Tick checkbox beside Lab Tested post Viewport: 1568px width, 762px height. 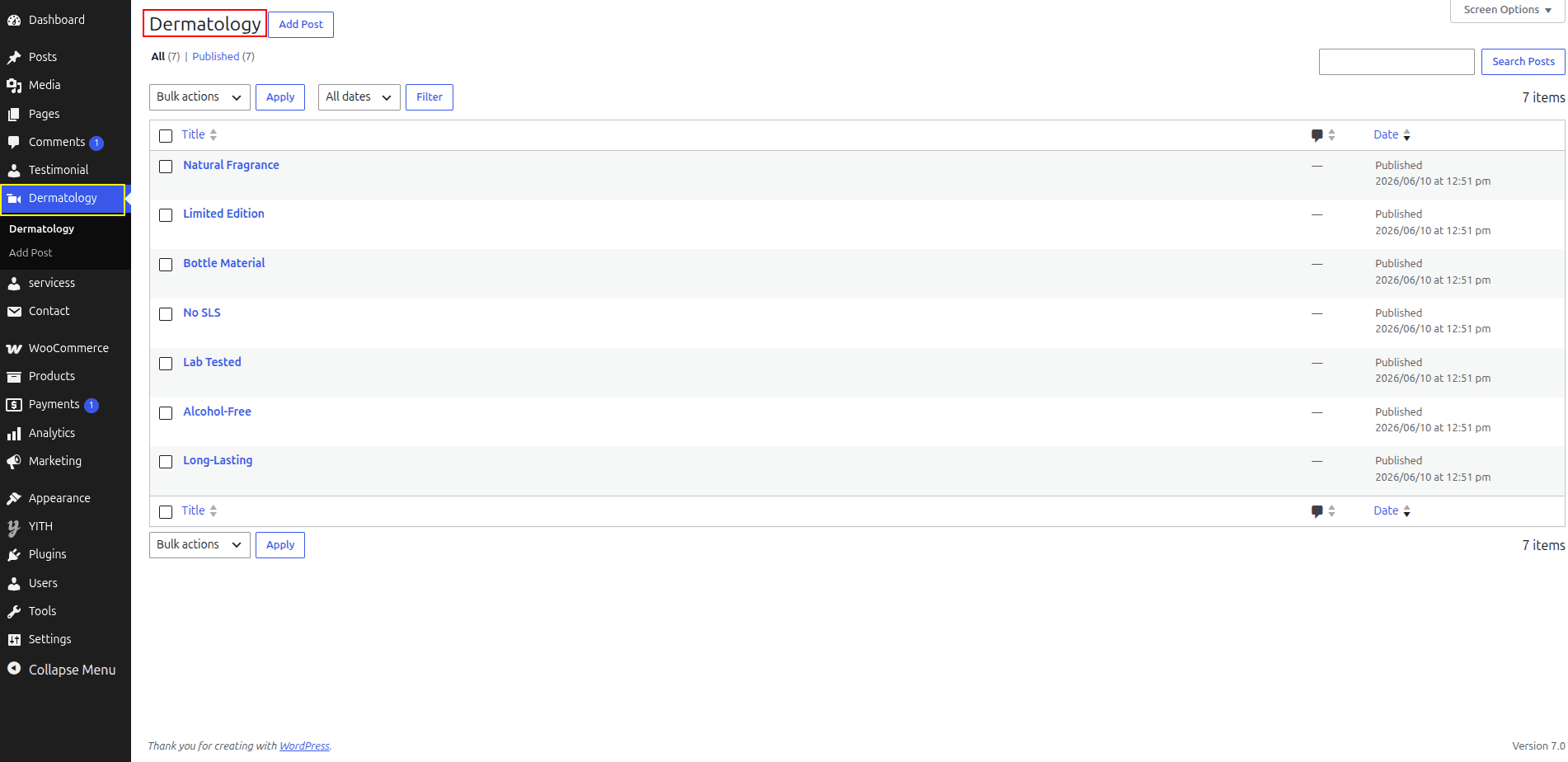click(x=166, y=364)
